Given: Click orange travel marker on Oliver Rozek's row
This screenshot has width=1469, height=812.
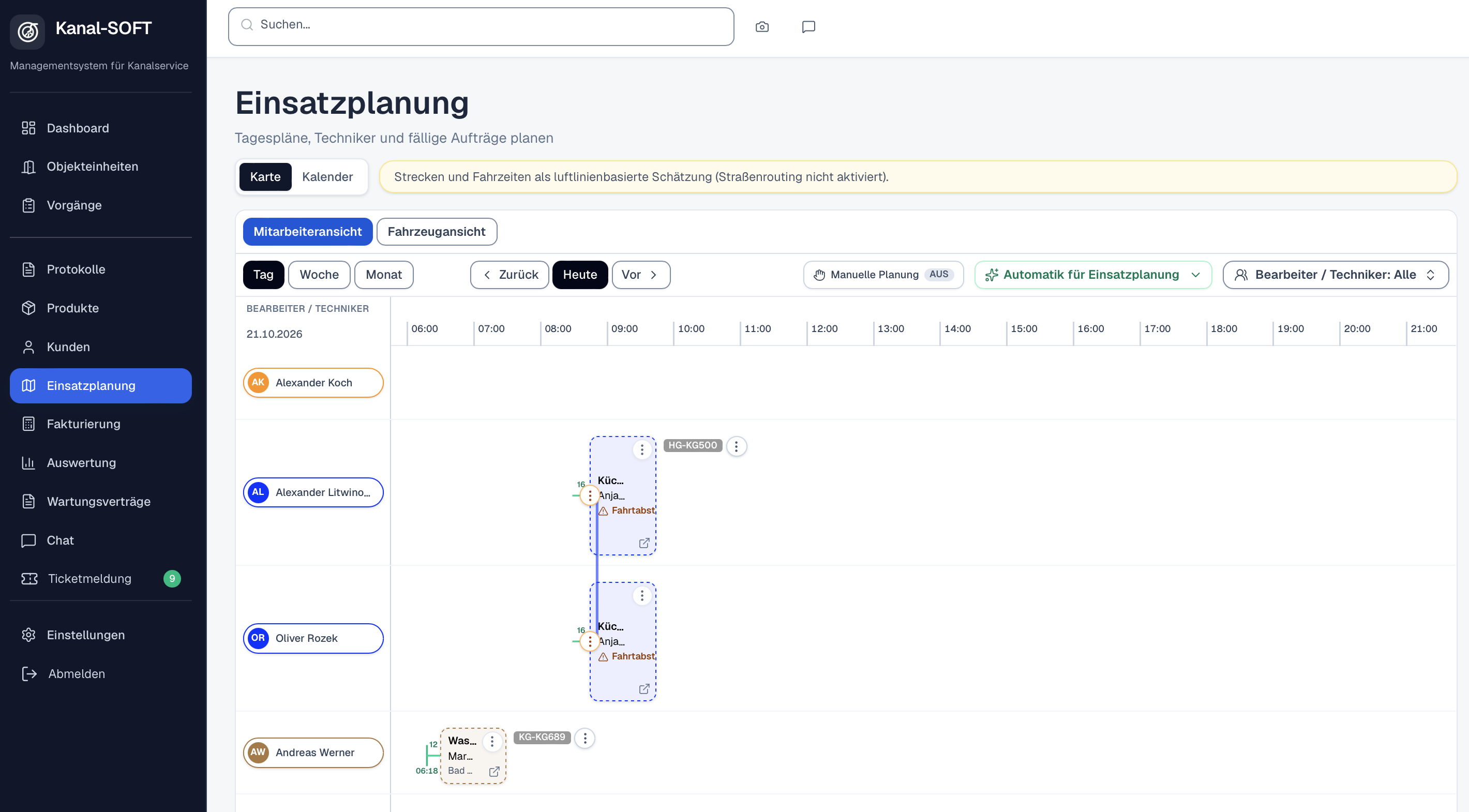Looking at the screenshot, I should coord(590,641).
